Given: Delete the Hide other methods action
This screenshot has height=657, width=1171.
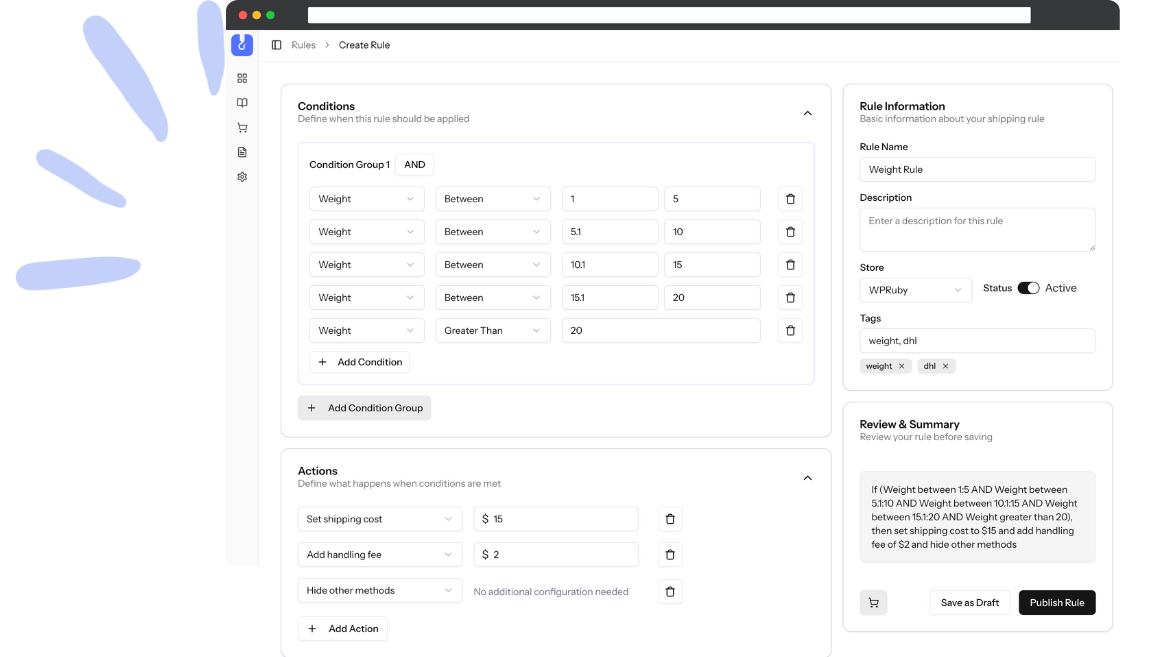Looking at the screenshot, I should click(670, 591).
